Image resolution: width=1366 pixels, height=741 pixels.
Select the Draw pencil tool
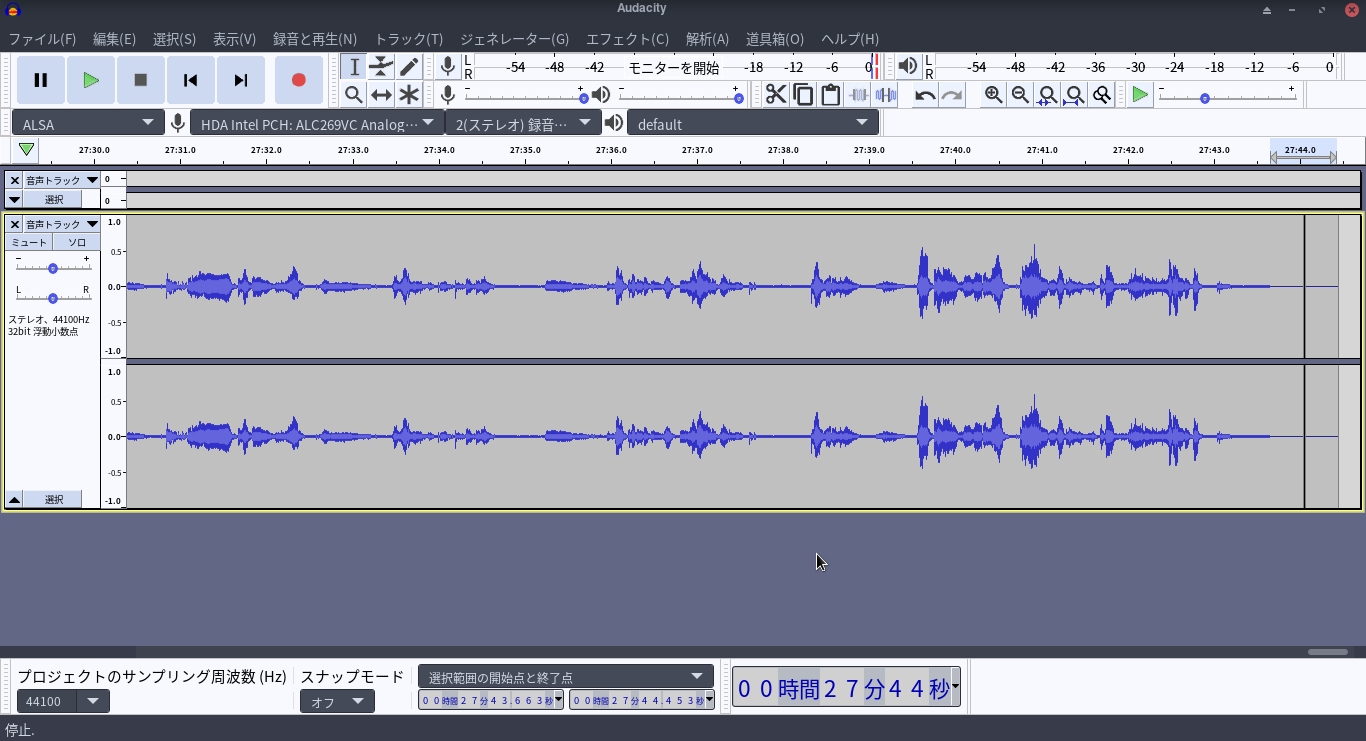point(409,67)
